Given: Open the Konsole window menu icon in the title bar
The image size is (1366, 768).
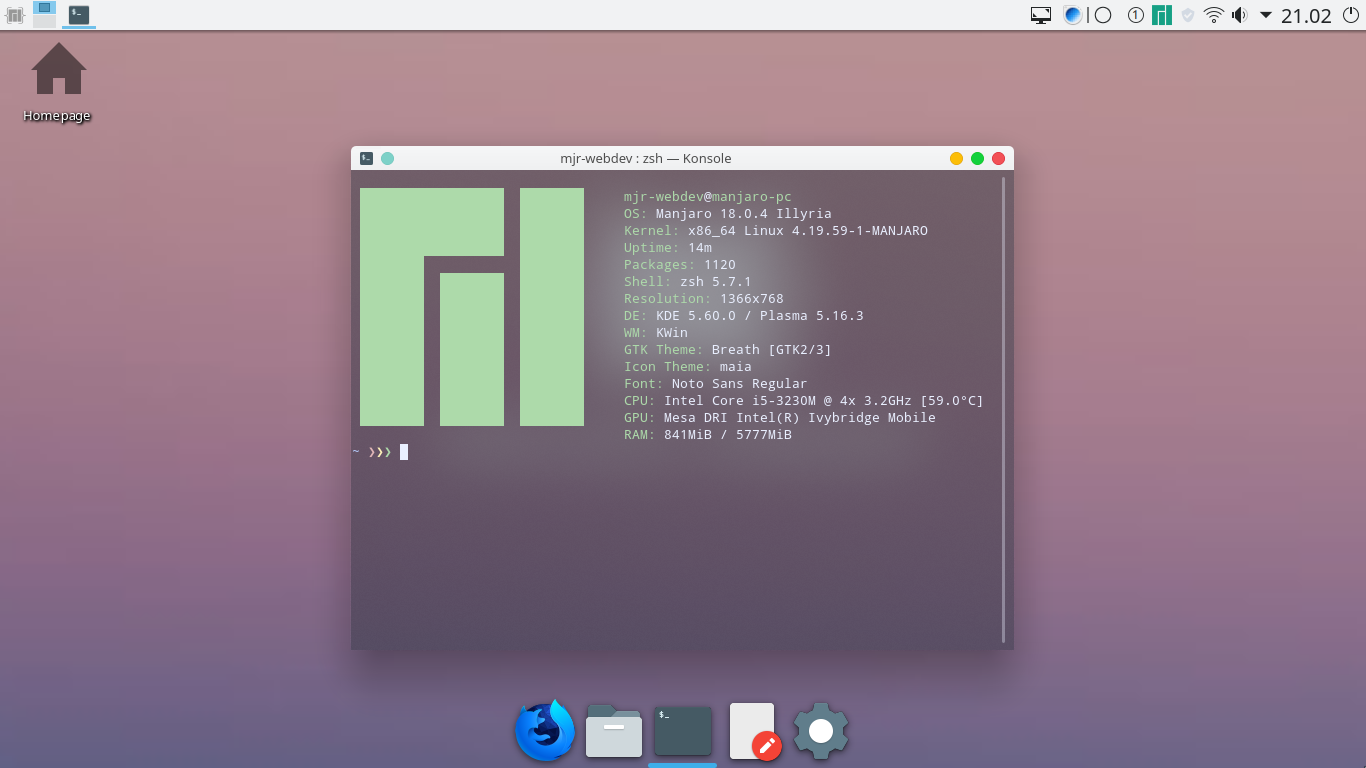Looking at the screenshot, I should 367,158.
